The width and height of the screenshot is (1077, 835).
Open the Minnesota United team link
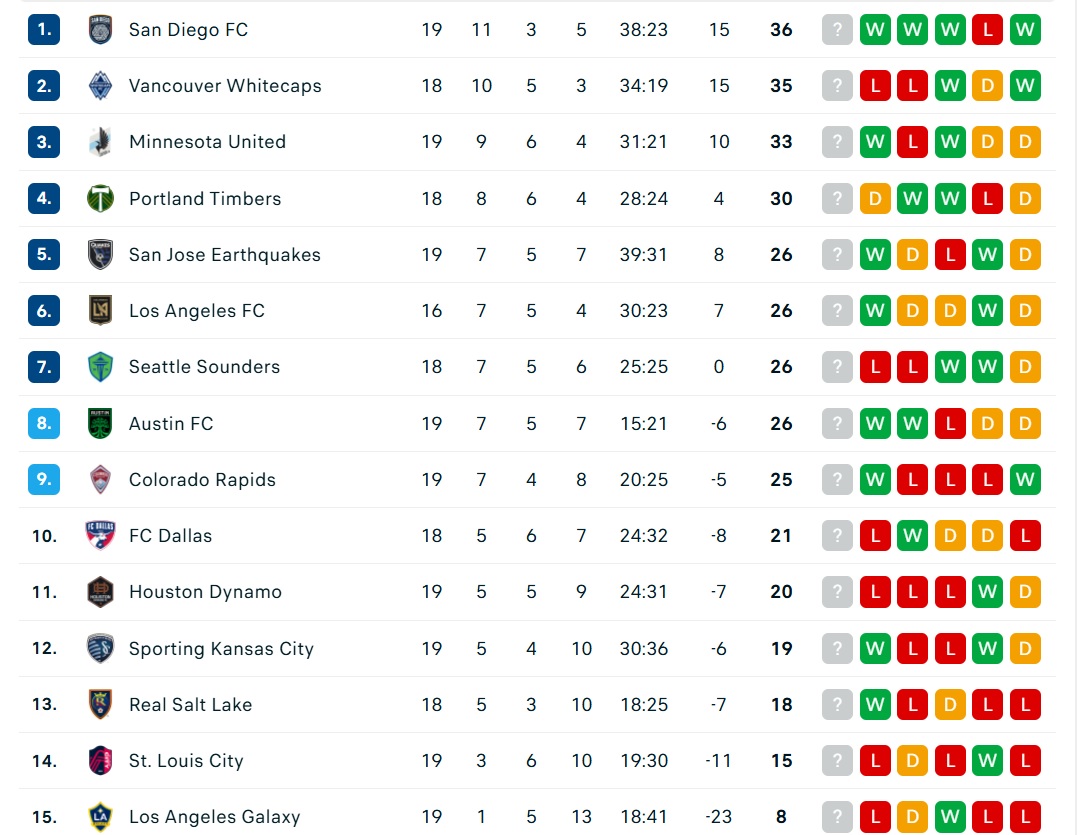[207, 141]
